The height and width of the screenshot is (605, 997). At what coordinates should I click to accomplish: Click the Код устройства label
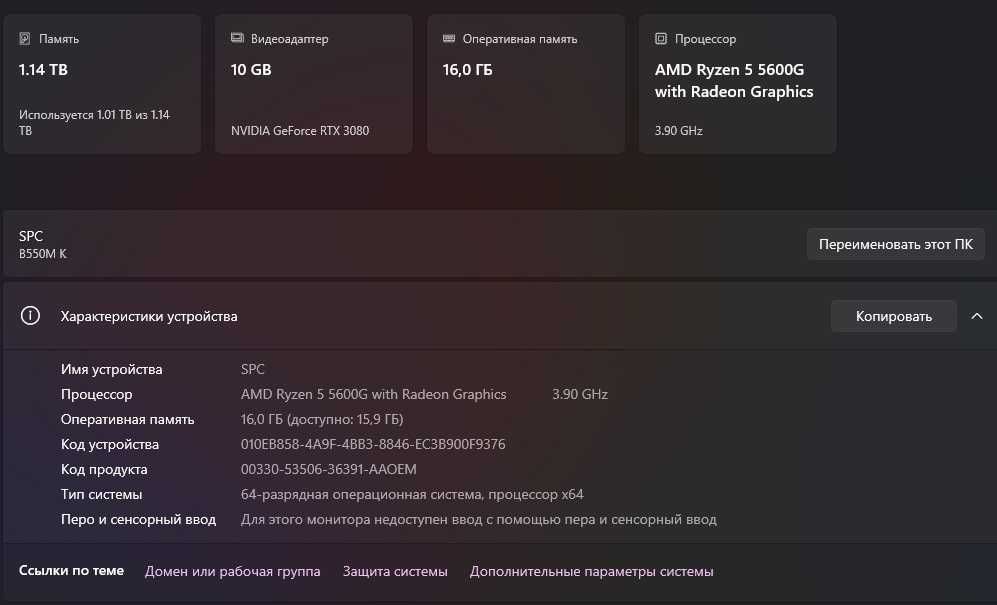coord(110,444)
